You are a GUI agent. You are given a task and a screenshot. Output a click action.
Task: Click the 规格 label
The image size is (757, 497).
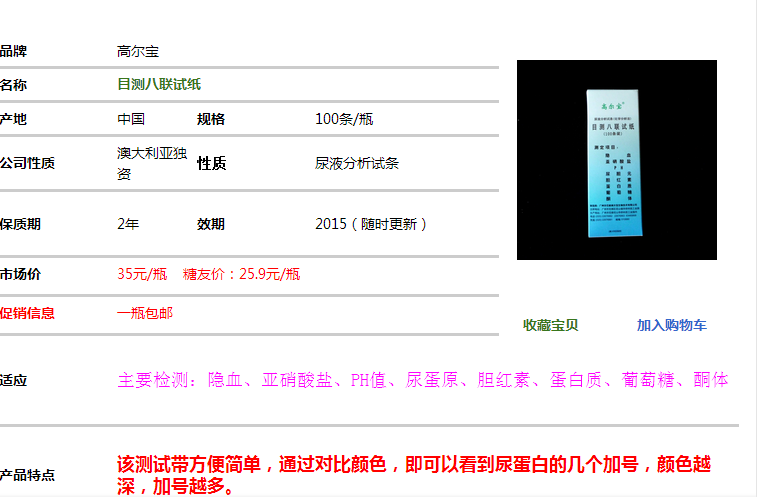(x=210, y=119)
